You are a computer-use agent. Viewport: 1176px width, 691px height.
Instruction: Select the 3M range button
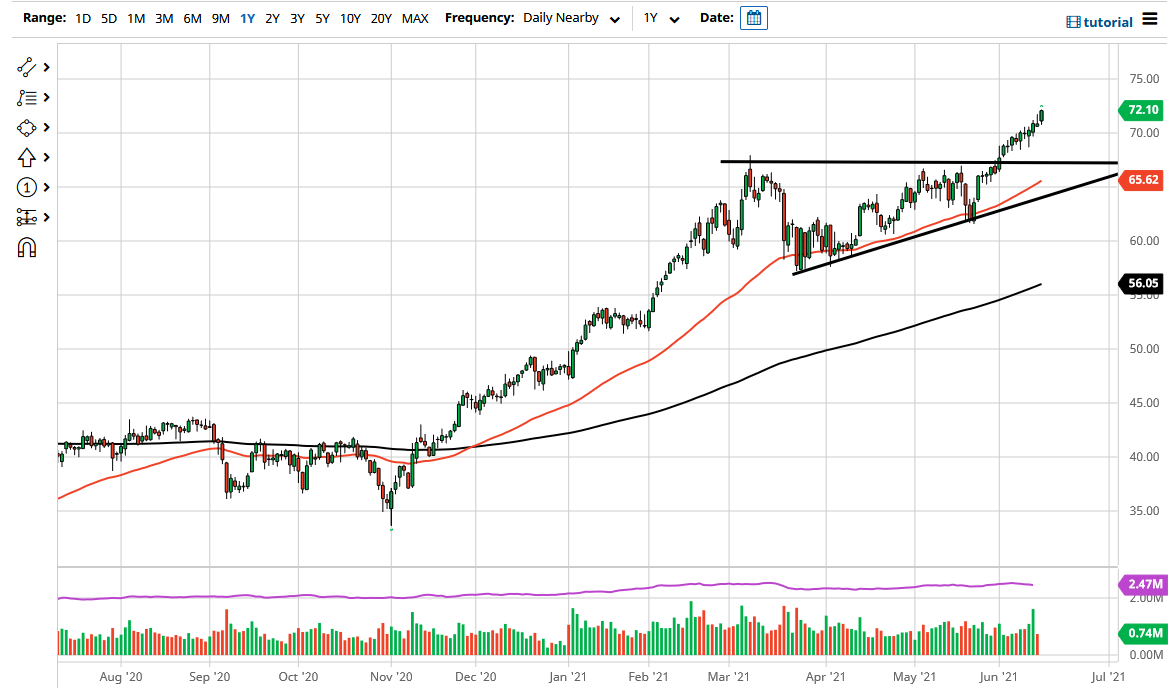[x=164, y=18]
